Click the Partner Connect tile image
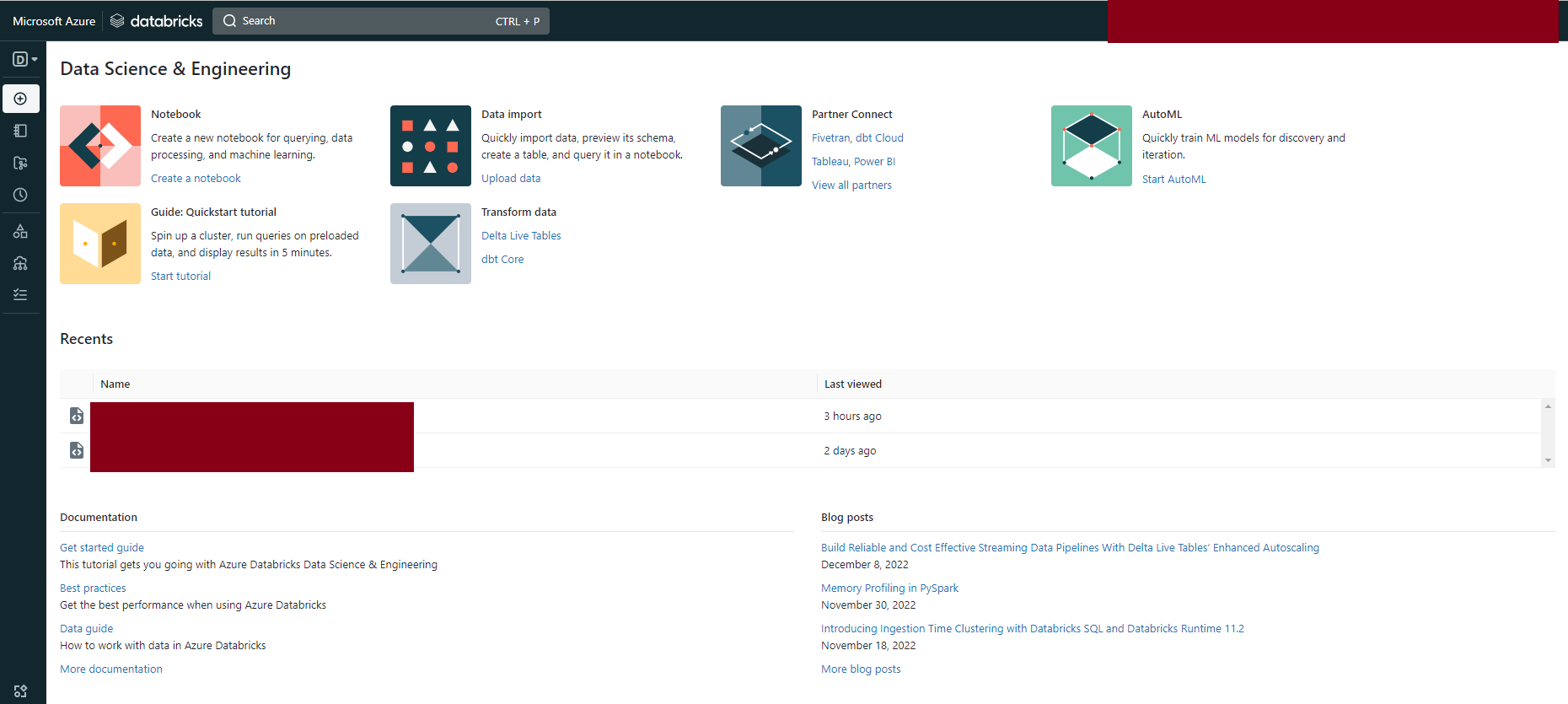Viewport: 1568px width, 704px height. click(761, 146)
